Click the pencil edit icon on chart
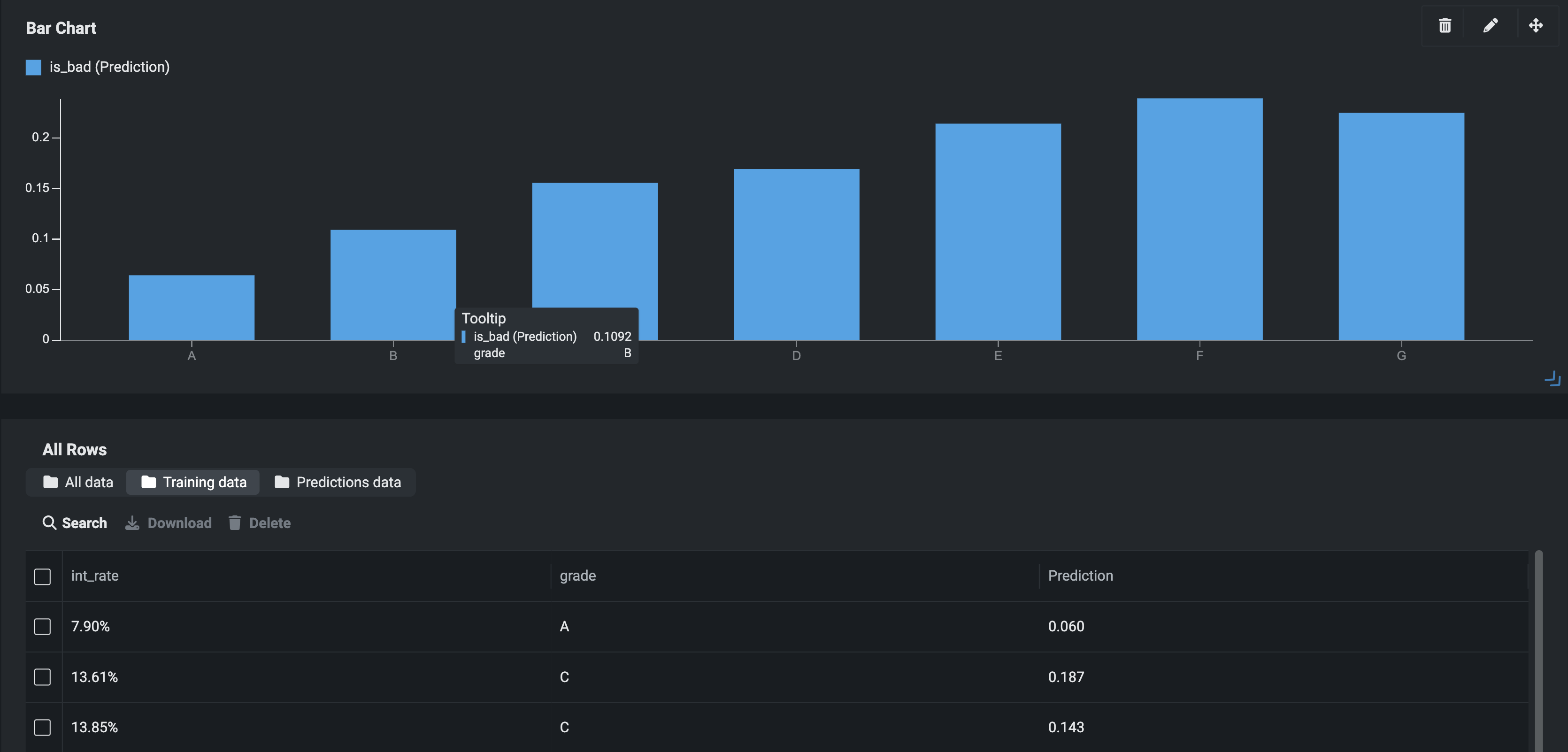The image size is (1568, 752). point(1490,25)
